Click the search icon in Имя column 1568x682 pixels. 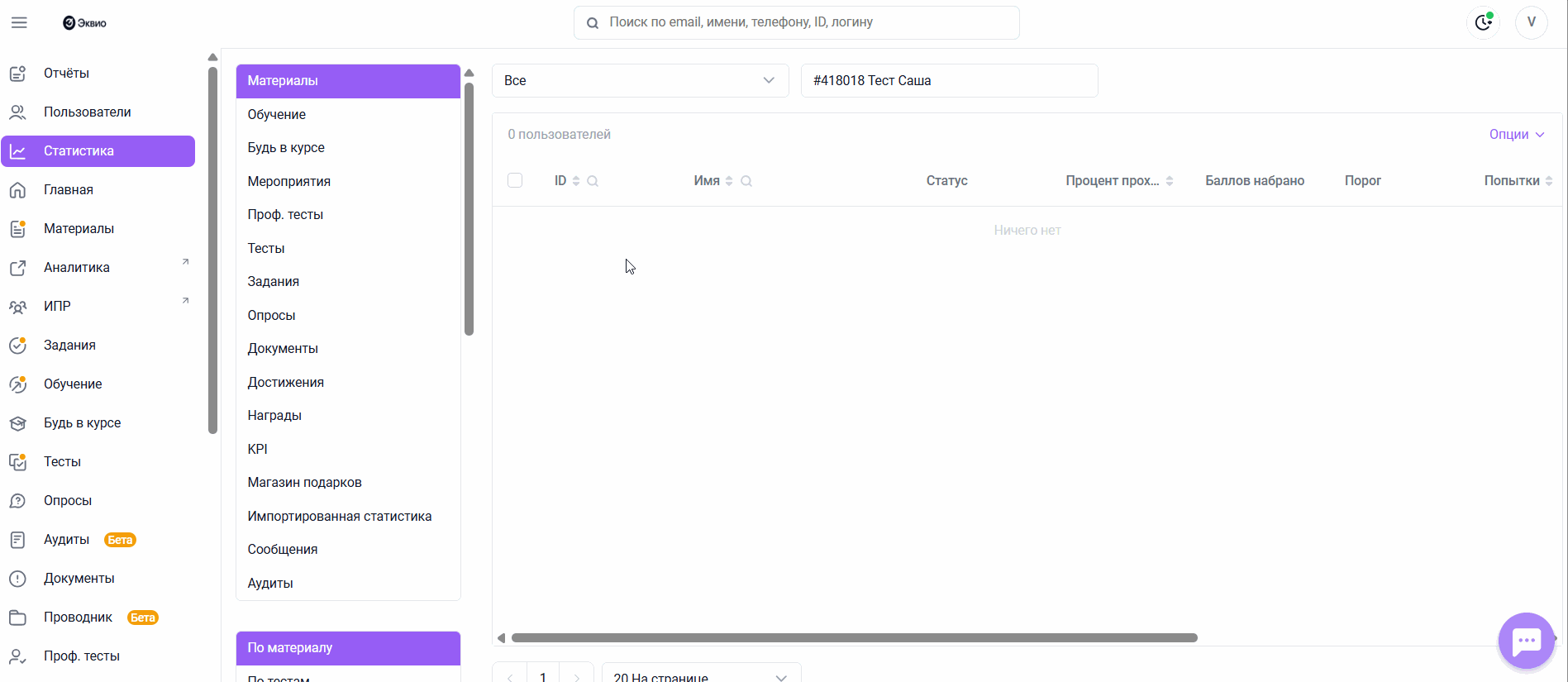point(746,181)
